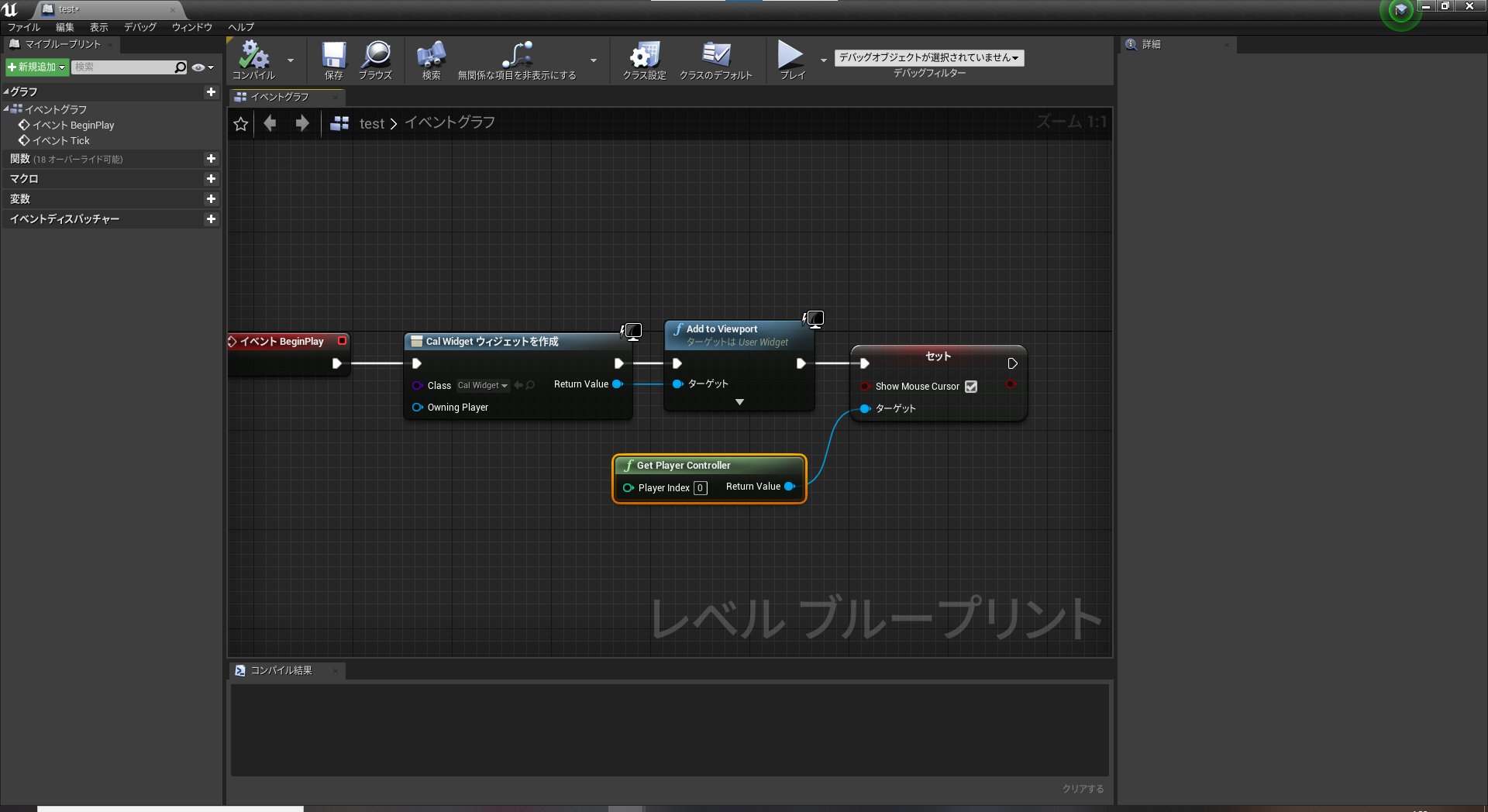Open the compile options dropdown arrow

[x=291, y=60]
